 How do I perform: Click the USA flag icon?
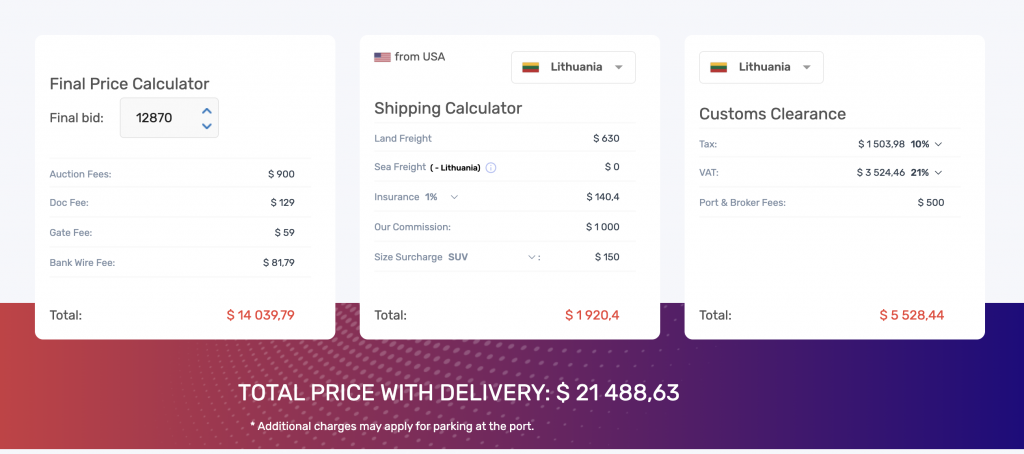[x=382, y=57]
